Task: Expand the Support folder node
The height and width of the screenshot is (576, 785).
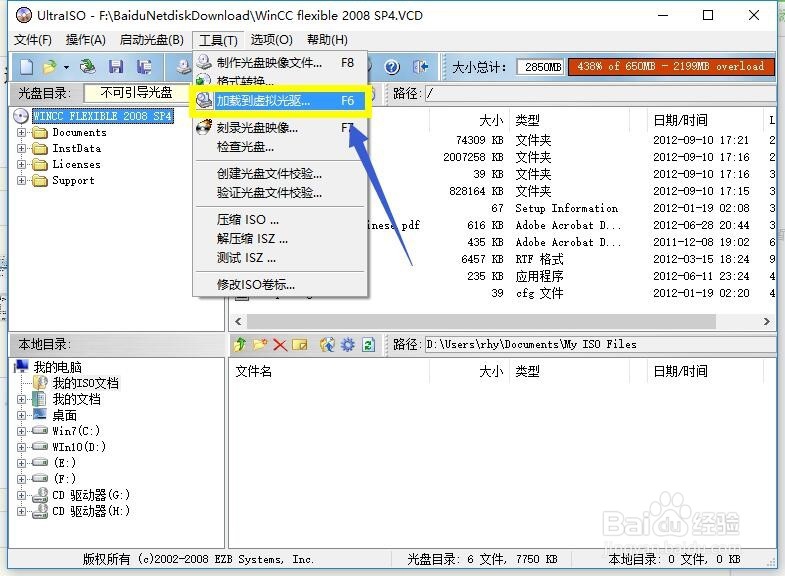Action: coord(21,181)
